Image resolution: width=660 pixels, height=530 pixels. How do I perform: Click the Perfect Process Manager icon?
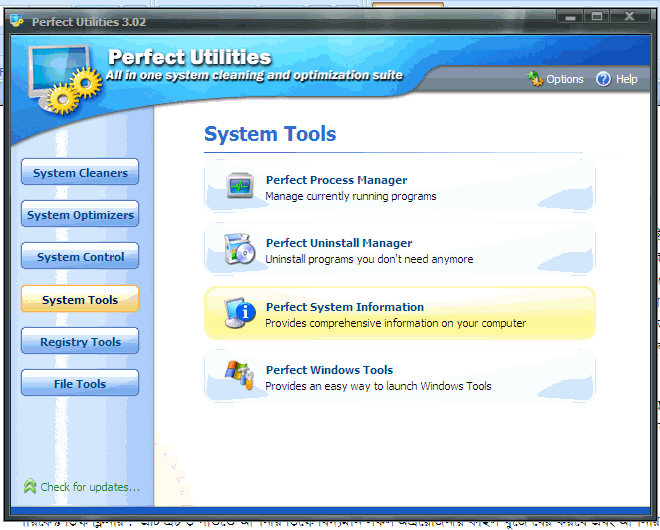pos(240,186)
